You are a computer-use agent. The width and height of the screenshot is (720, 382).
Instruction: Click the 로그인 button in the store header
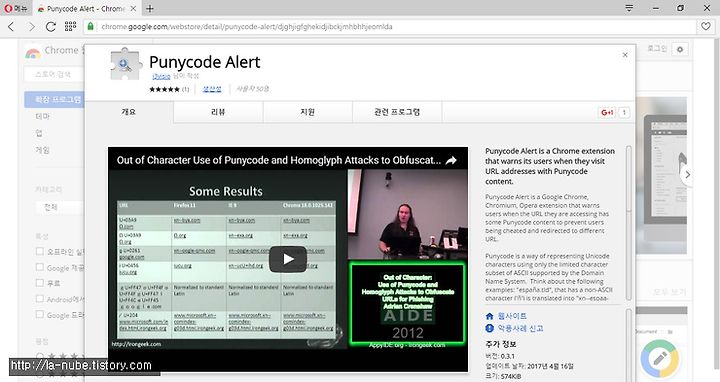[x=657, y=48]
